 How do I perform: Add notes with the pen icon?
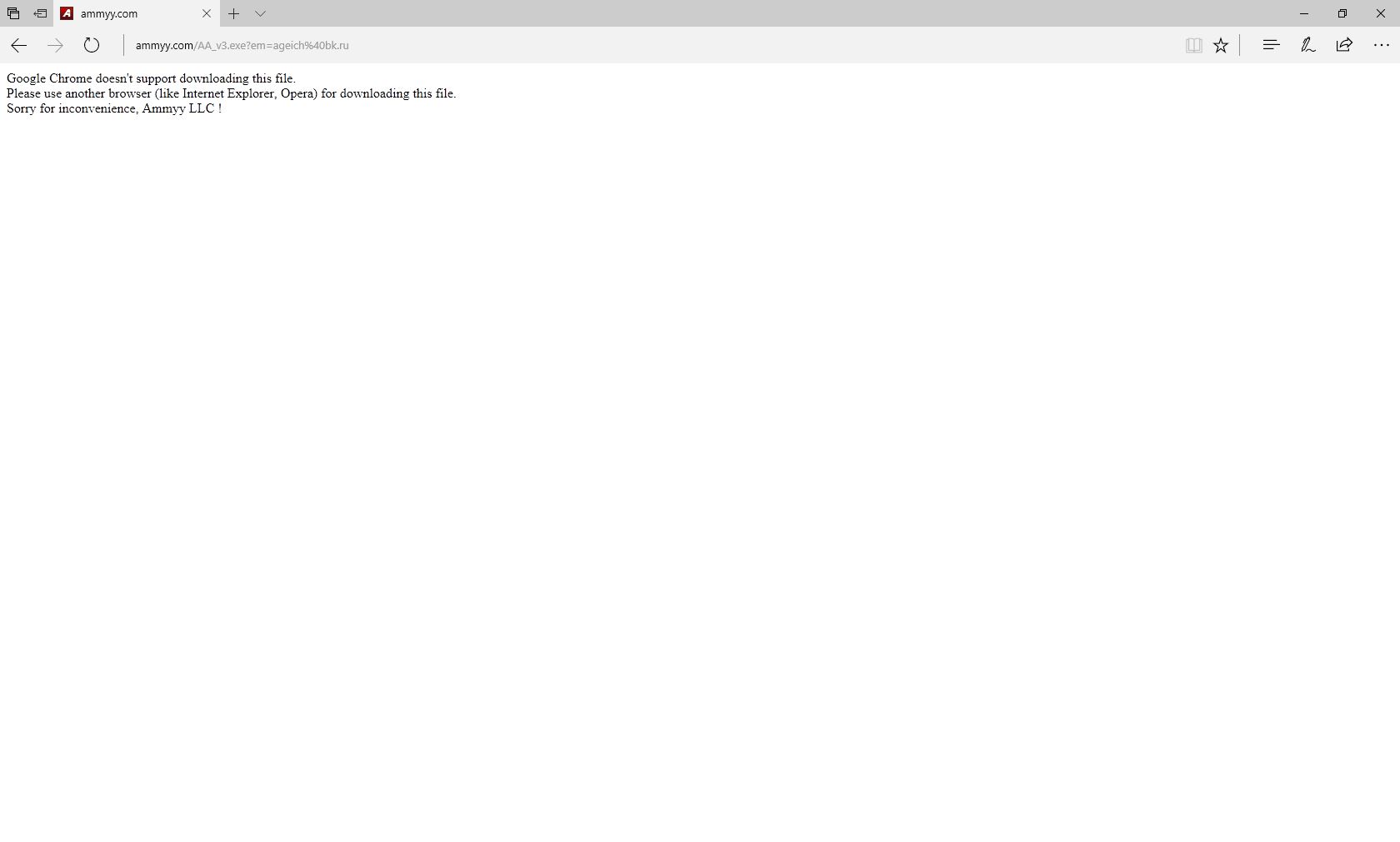click(1308, 45)
